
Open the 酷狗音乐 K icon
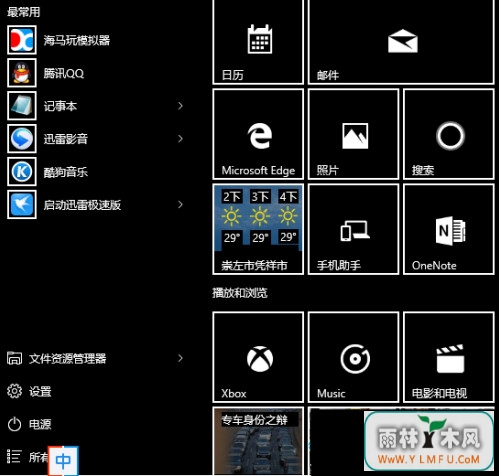tap(22, 172)
